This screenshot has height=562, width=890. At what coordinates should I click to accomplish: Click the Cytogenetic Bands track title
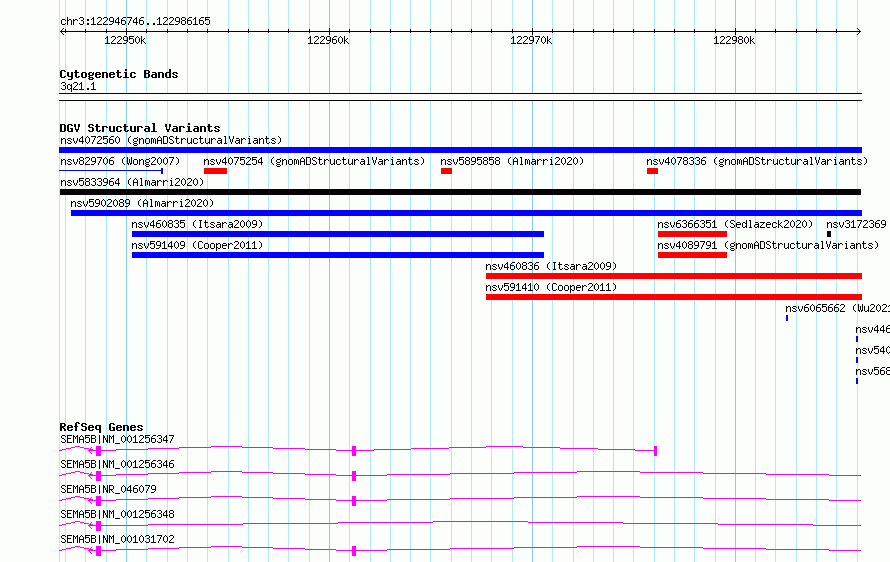coord(119,74)
